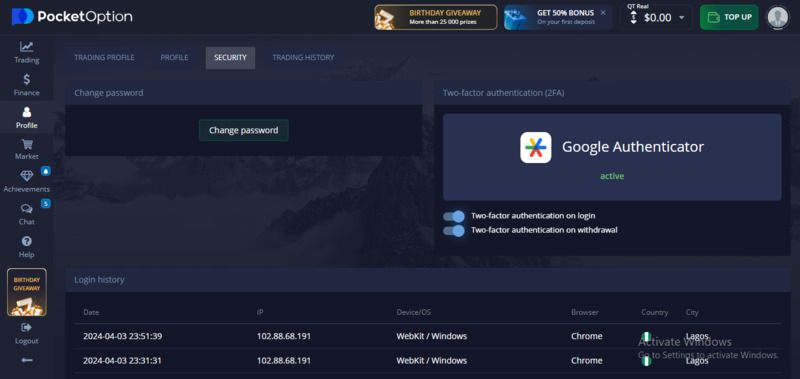The image size is (800, 379).
Task: Close the 50% bonus banner
Action: (603, 12)
